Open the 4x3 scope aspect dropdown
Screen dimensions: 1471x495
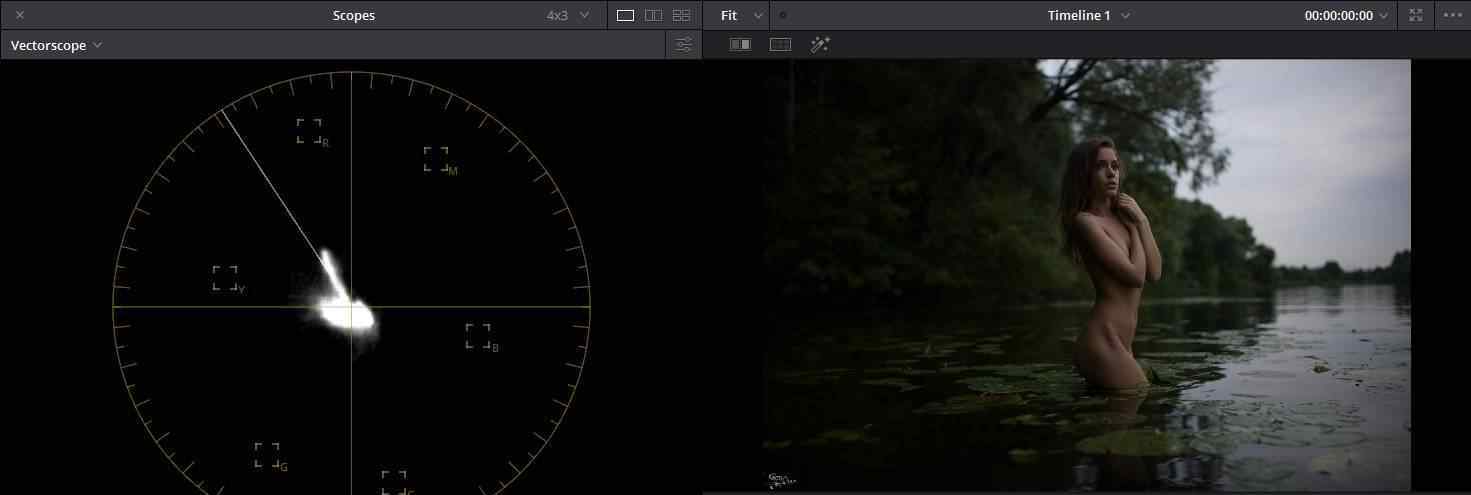tap(568, 15)
